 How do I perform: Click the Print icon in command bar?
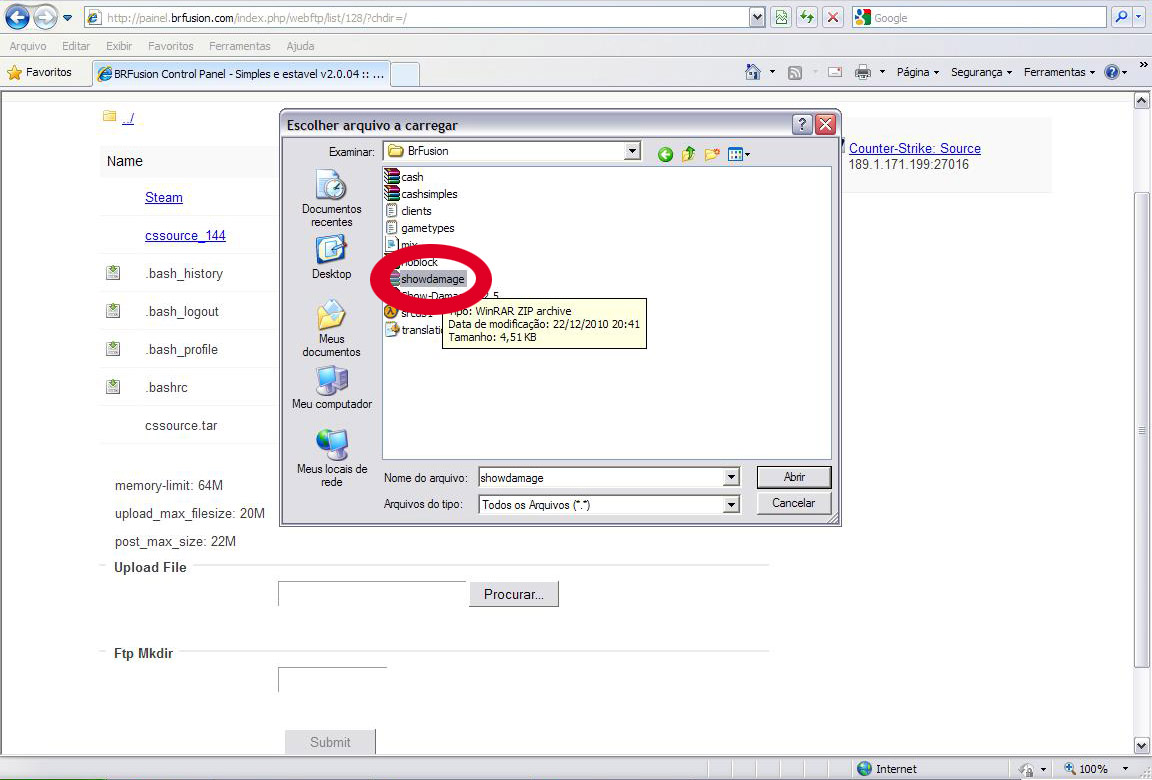[x=862, y=72]
